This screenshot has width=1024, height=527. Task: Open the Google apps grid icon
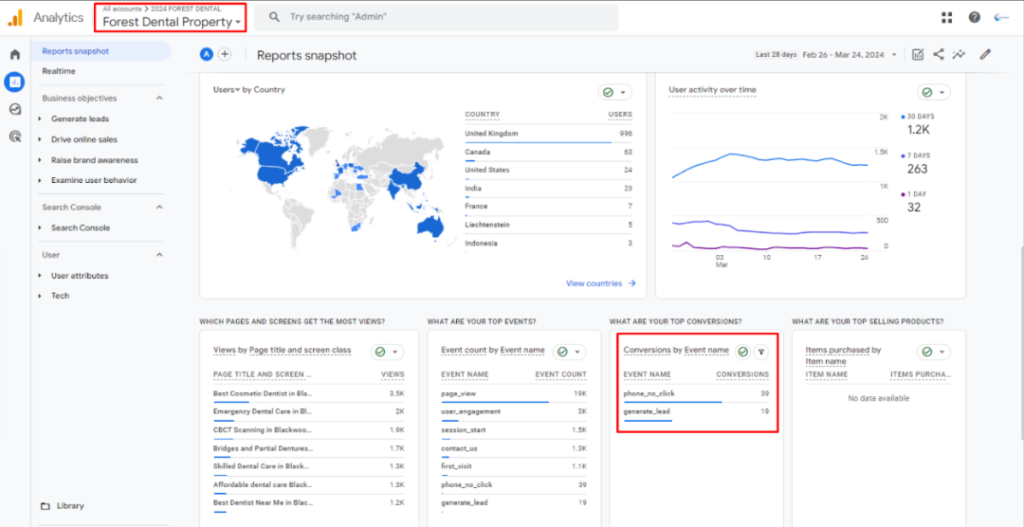click(x=947, y=18)
